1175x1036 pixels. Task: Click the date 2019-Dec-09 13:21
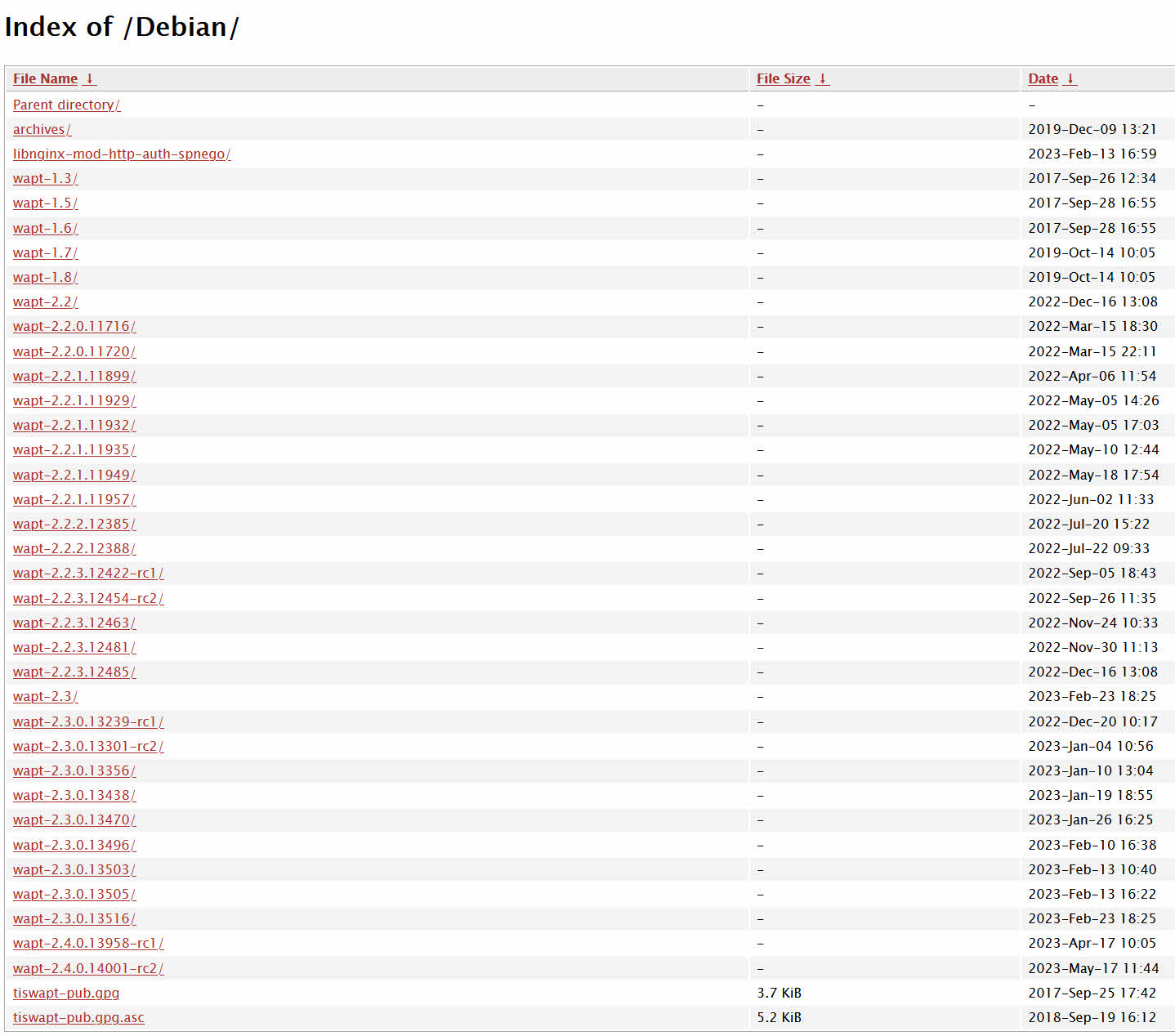1092,129
